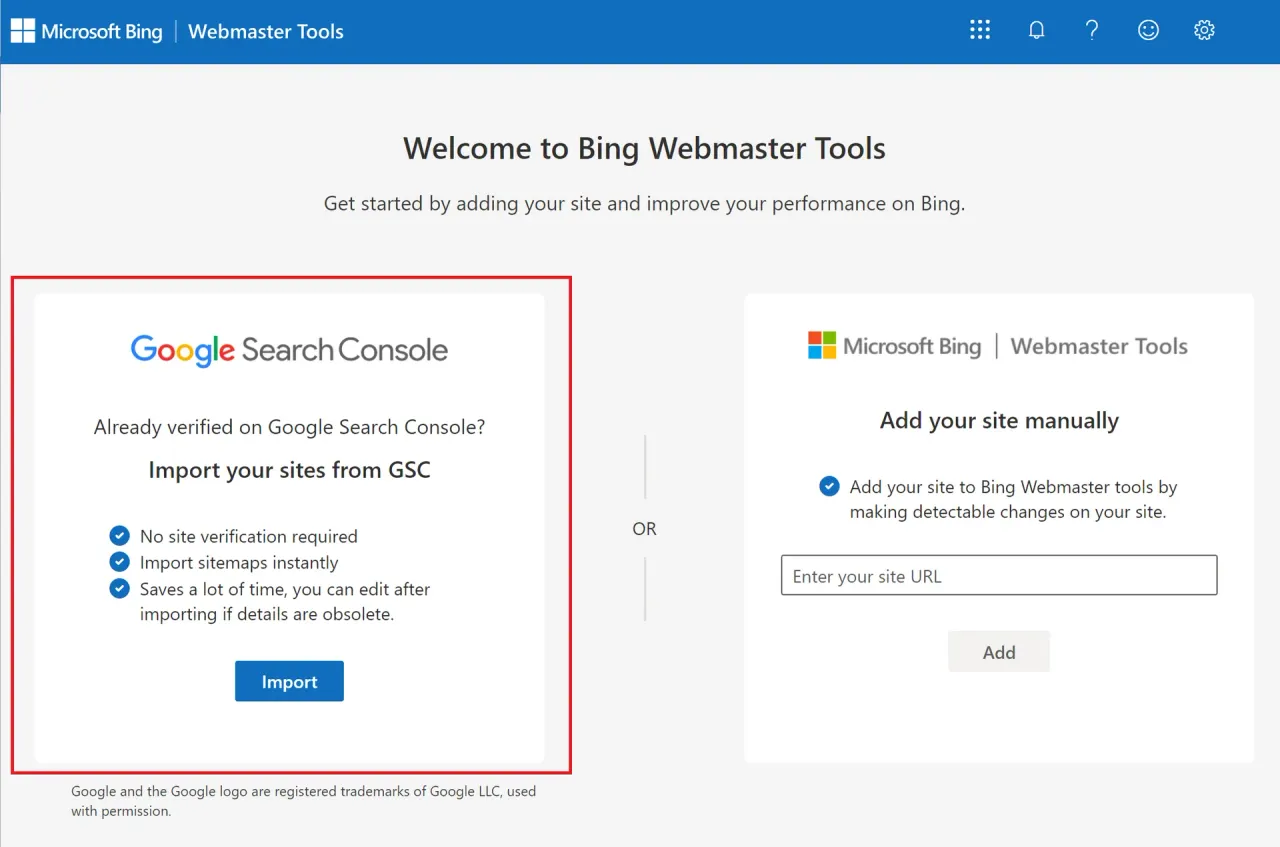Viewport: 1280px width, 847px height.
Task: Click the checkmark beside Import sitemaps instantly
Action: click(x=120, y=561)
